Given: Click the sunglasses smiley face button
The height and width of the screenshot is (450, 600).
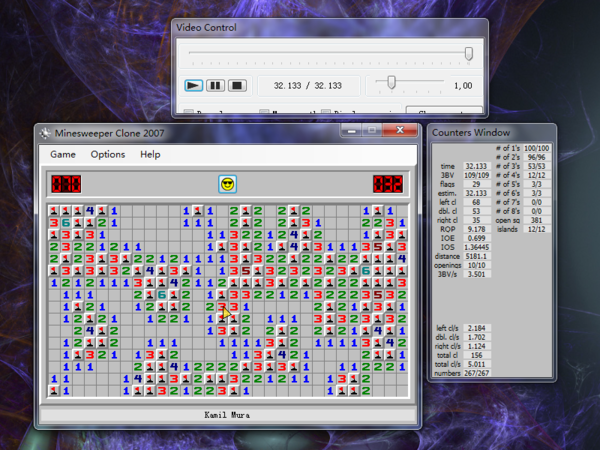Looking at the screenshot, I should point(227,184).
